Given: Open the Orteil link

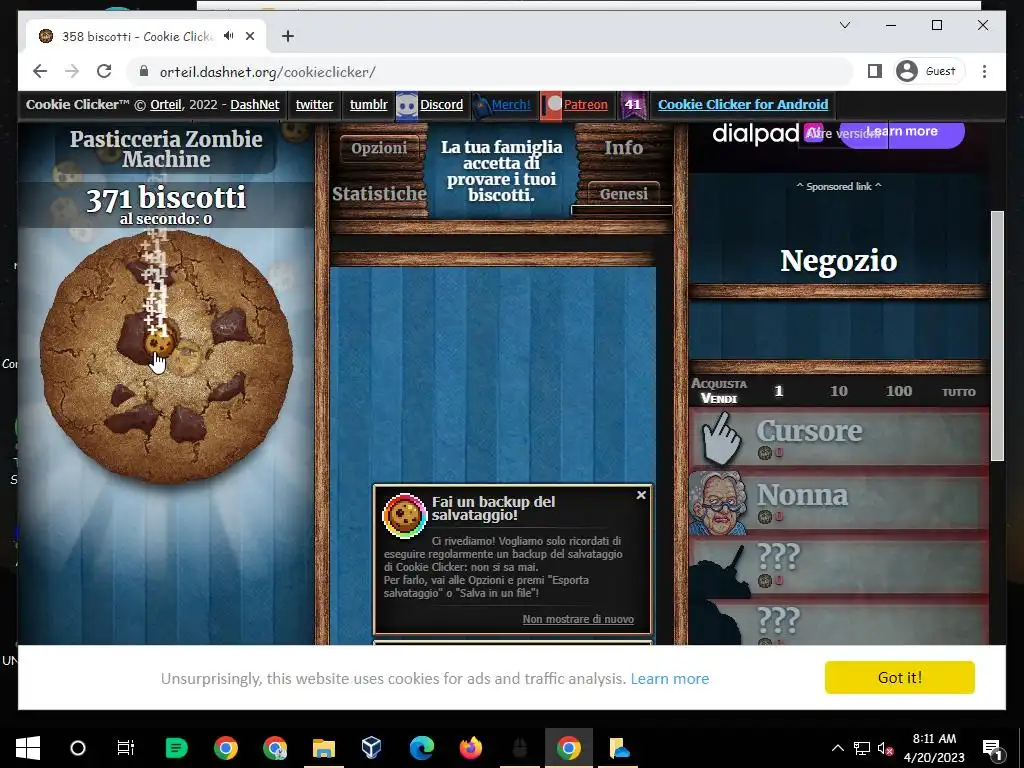Looking at the screenshot, I should pyautogui.click(x=165, y=104).
